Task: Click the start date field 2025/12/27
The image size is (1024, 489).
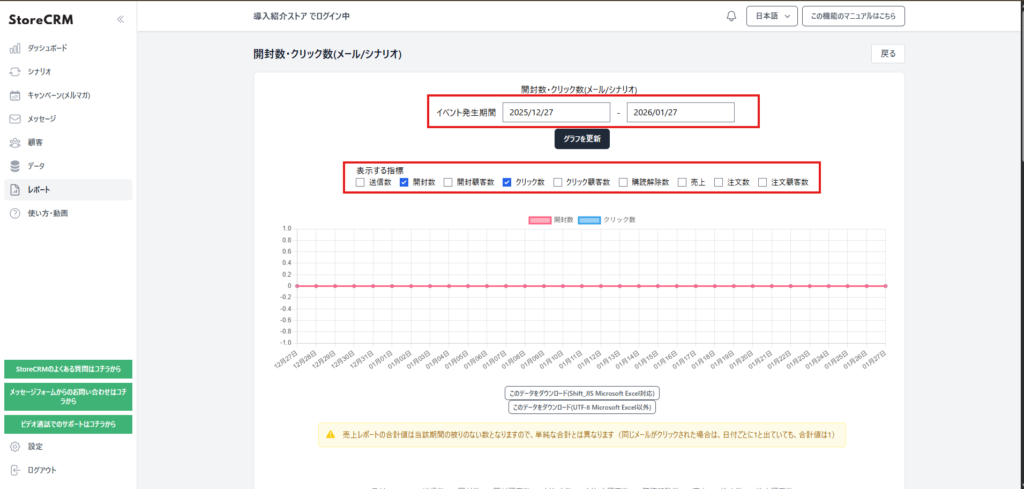Action: coord(556,113)
